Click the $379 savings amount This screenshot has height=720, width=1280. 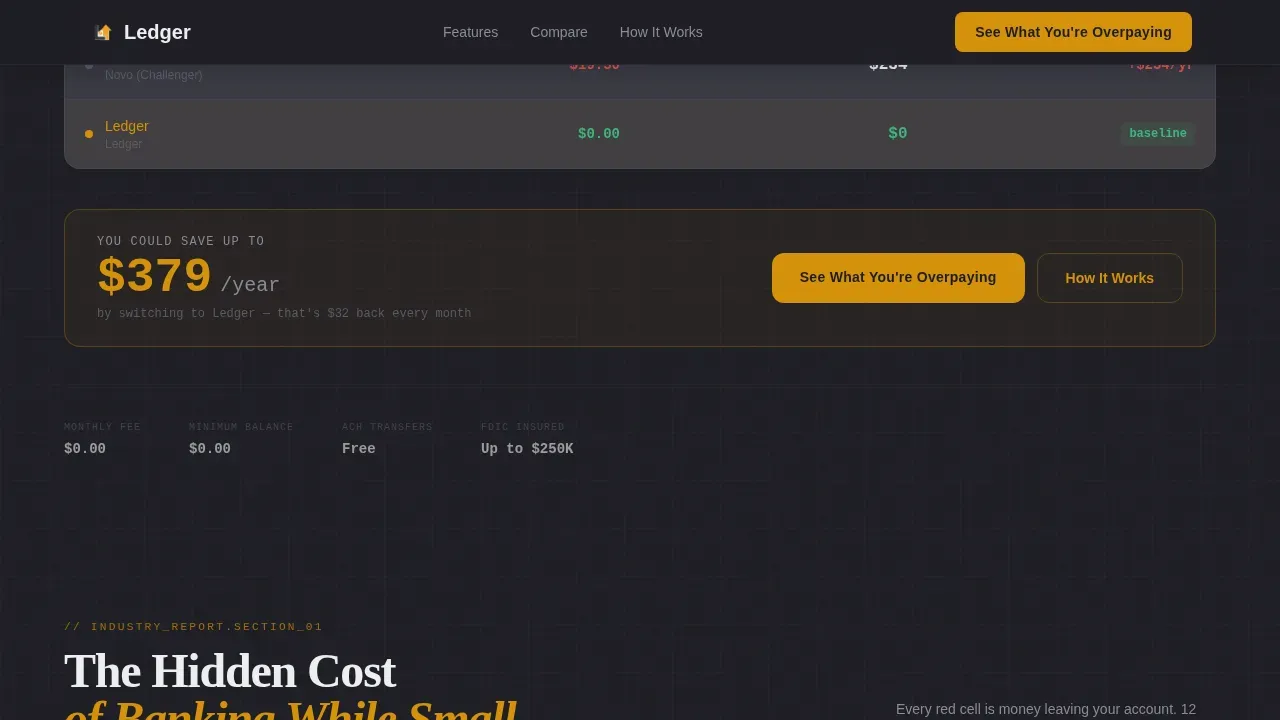click(154, 277)
